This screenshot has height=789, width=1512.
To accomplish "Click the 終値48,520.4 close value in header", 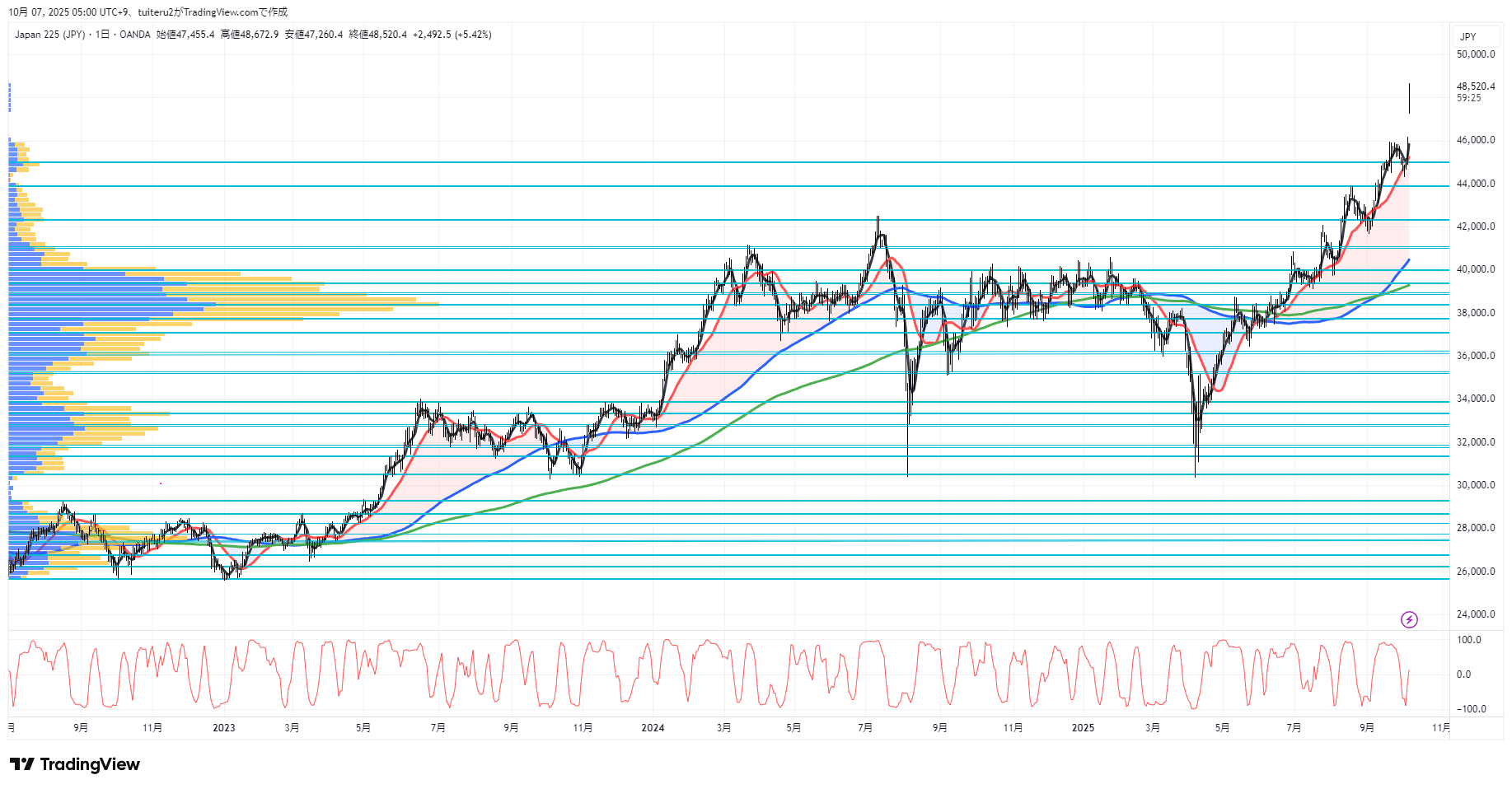I will [x=377, y=35].
